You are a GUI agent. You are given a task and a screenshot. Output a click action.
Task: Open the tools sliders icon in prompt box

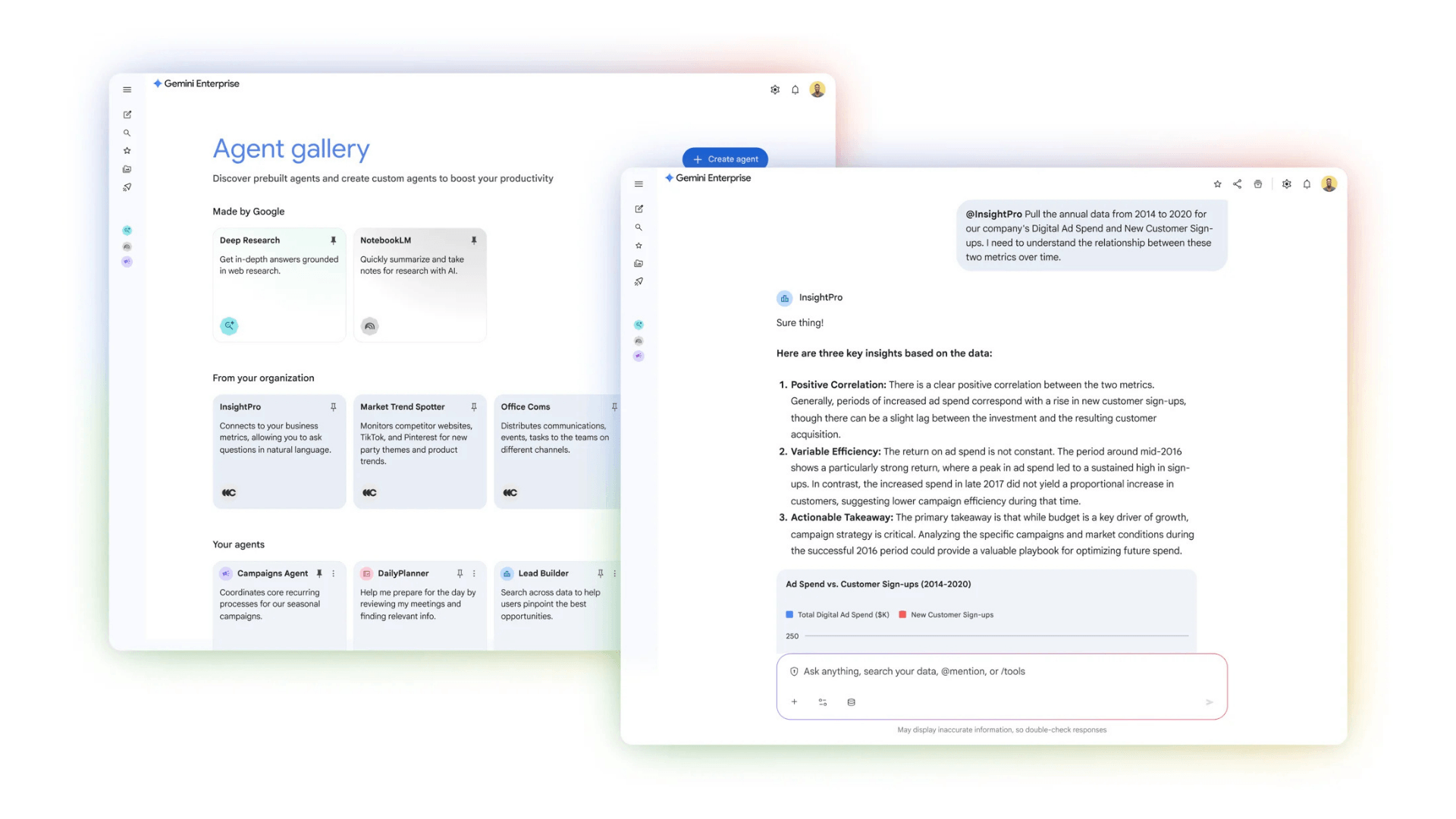click(823, 702)
